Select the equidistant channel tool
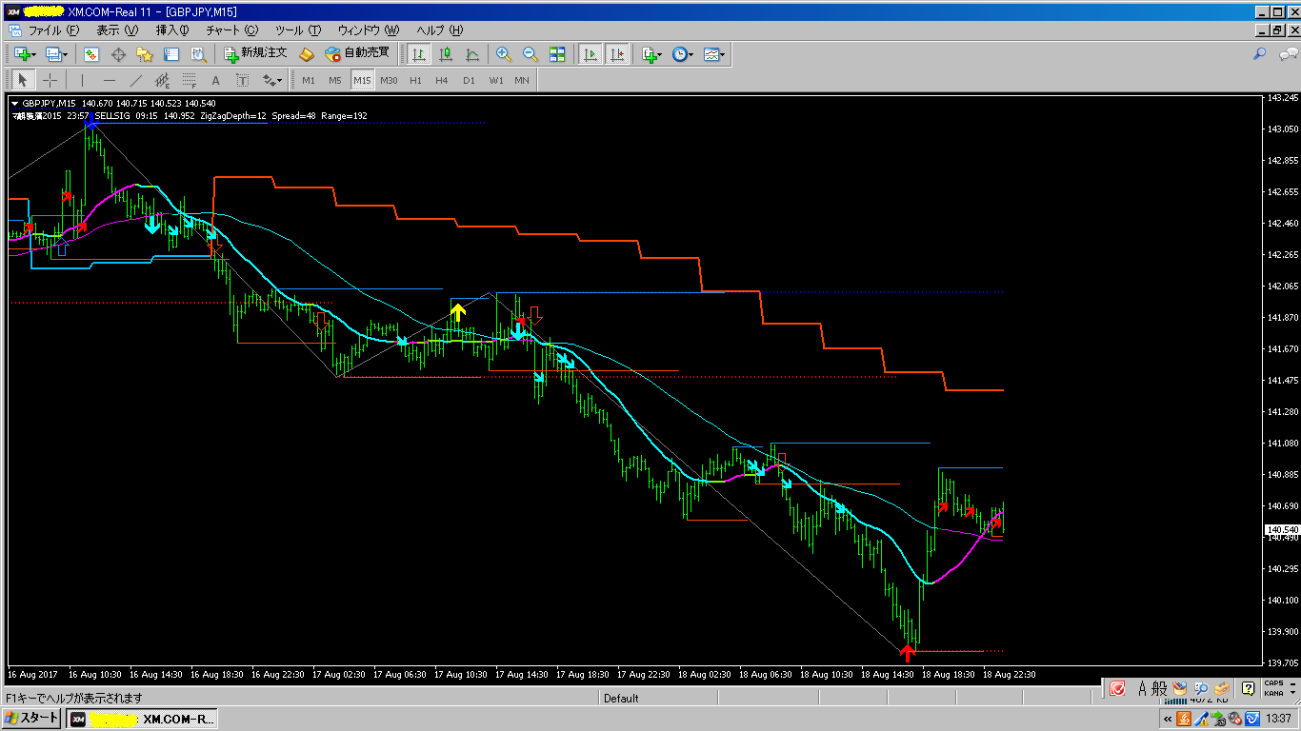This screenshot has height=731, width=1301. [x=162, y=80]
